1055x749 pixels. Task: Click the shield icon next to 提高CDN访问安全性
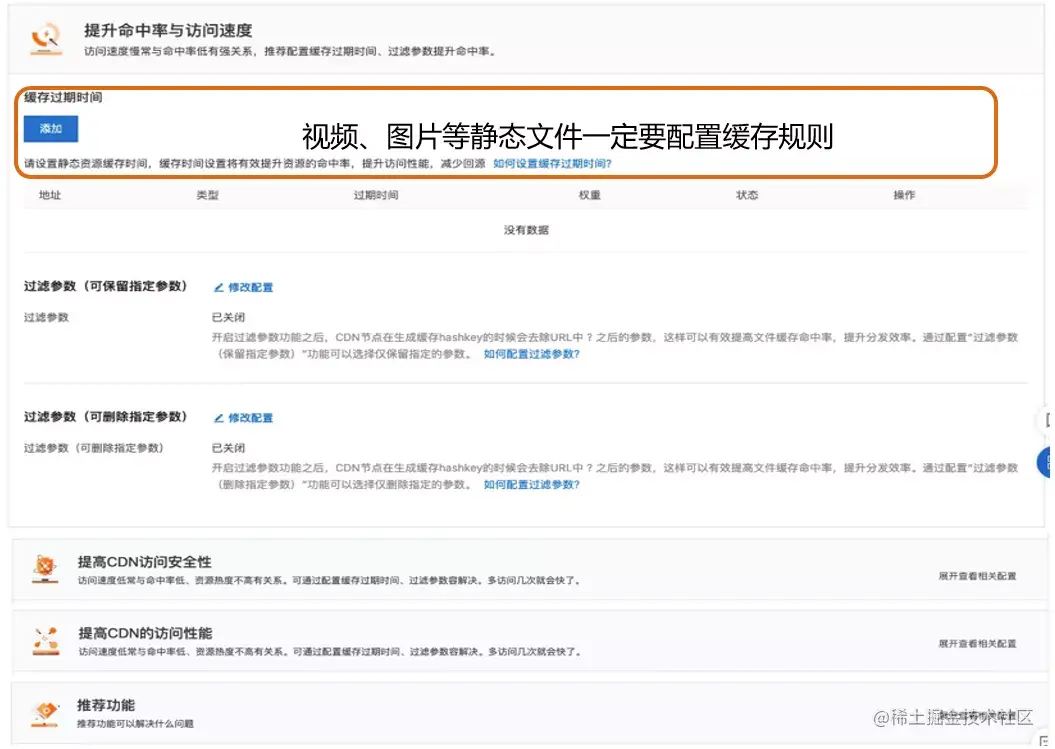[44, 565]
